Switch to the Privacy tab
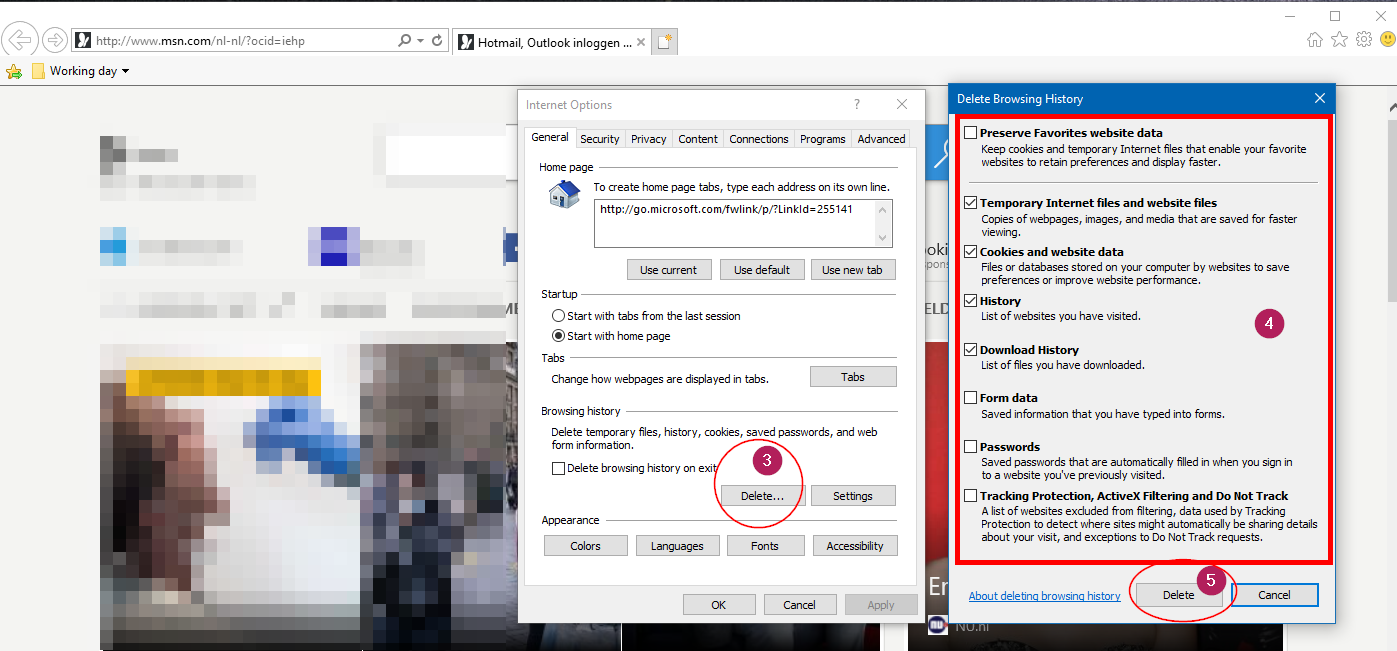Viewport: 1397px width, 651px height. [x=648, y=139]
